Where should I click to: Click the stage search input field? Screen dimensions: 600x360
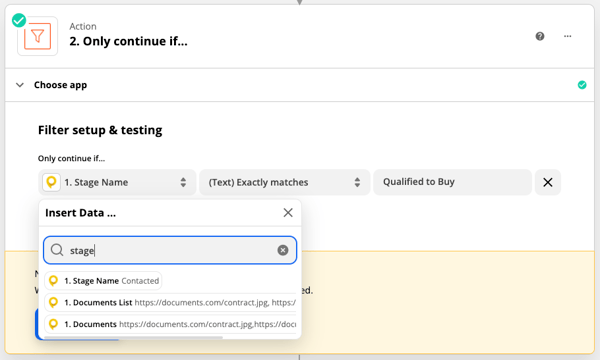pos(170,250)
